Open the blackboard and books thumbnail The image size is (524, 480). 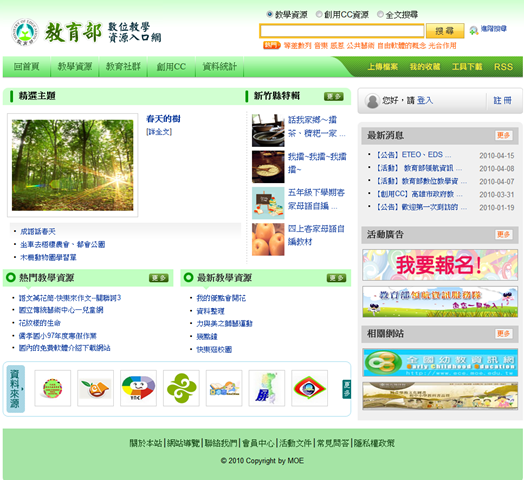click(x=268, y=203)
